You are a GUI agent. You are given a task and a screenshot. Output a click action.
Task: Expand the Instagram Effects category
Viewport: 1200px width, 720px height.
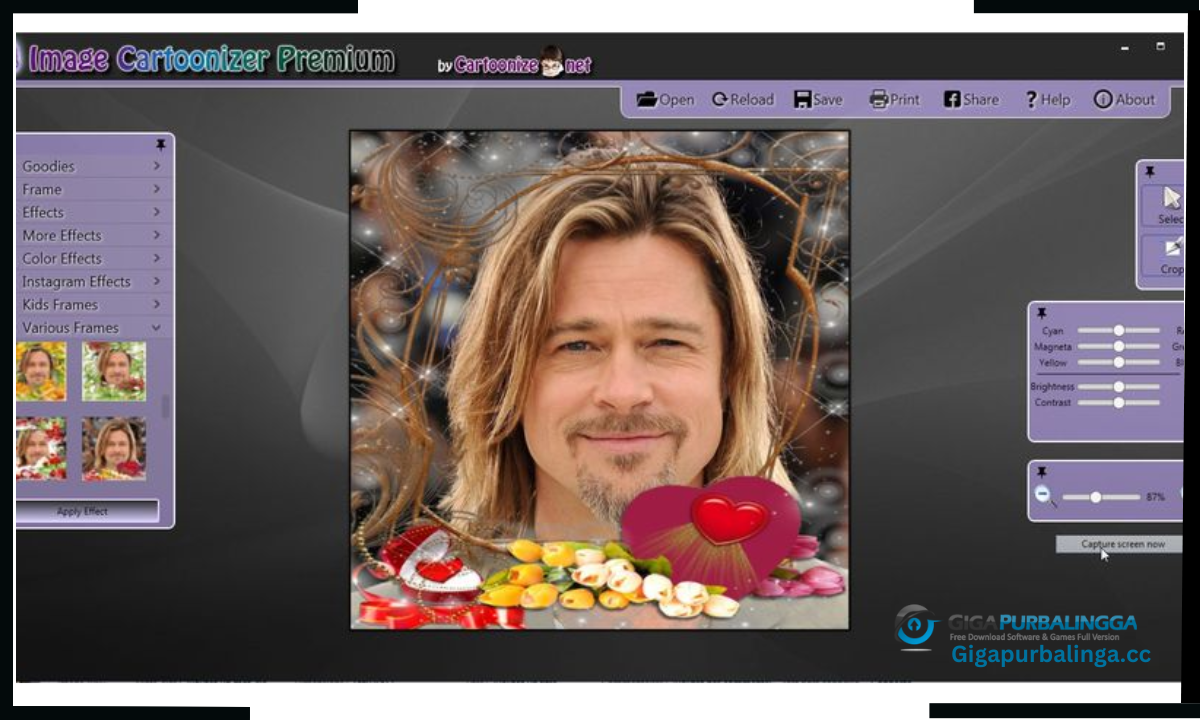(x=94, y=281)
